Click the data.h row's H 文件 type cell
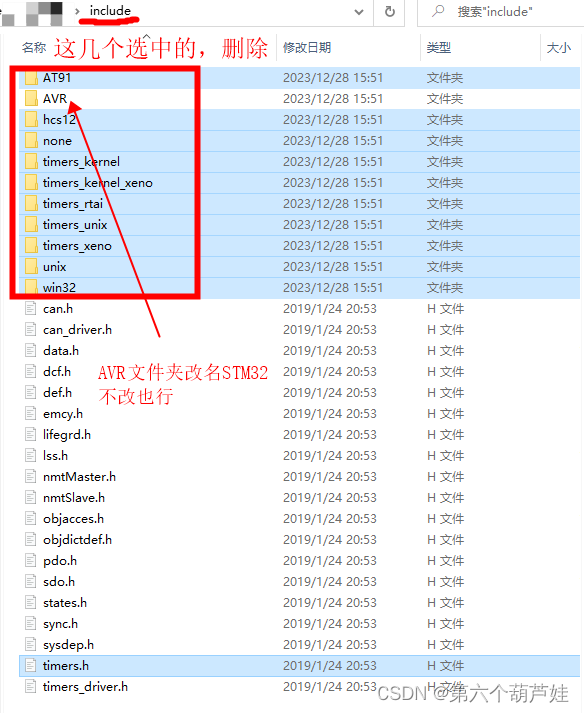Screen dimensions: 584x713 point(445,351)
